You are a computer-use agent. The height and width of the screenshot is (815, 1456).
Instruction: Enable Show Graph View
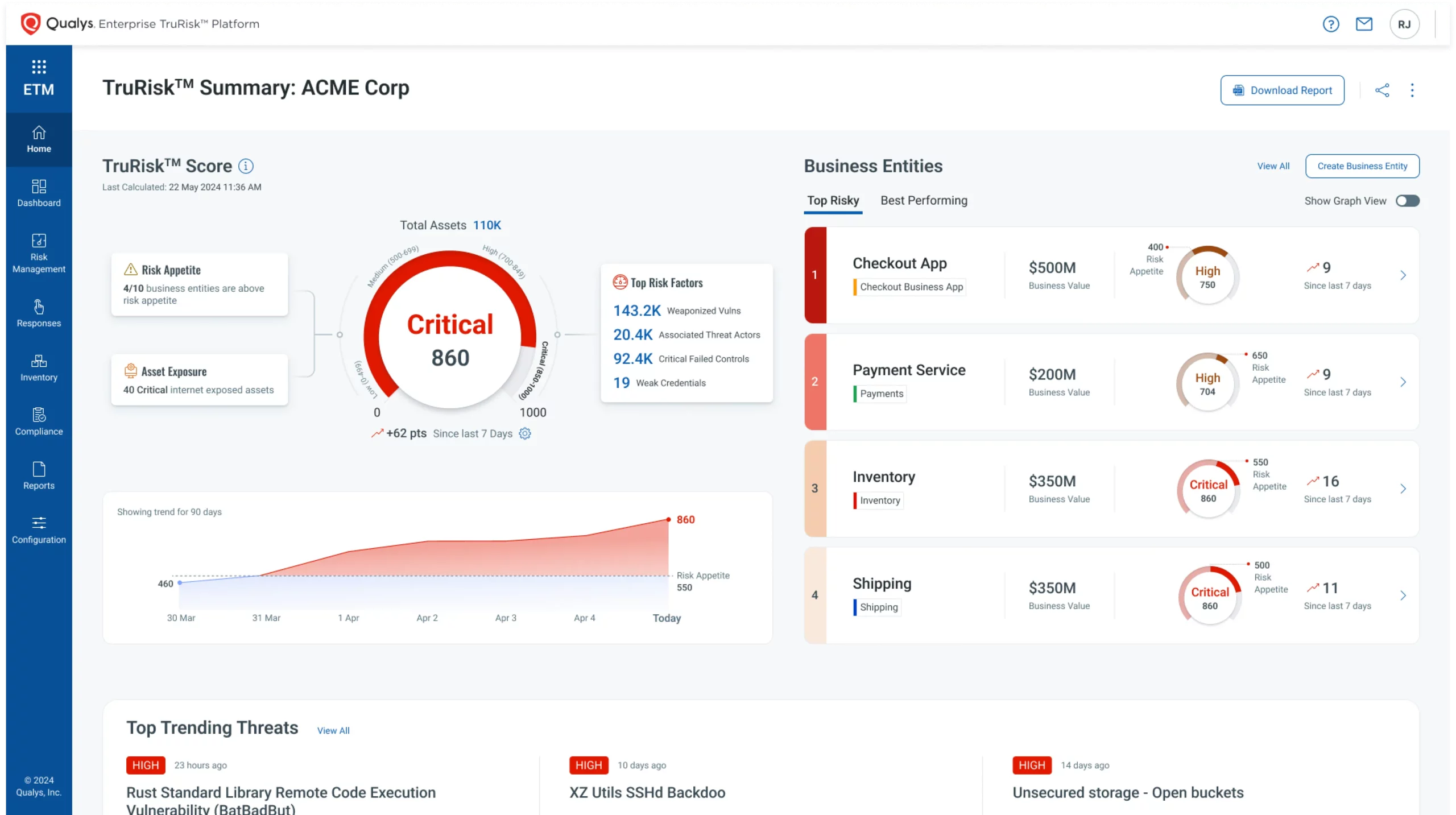[1407, 200]
